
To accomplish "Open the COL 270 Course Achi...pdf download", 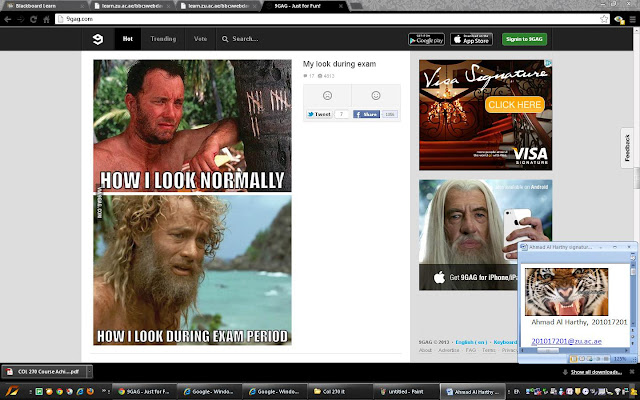I will pyautogui.click(x=44, y=372).
